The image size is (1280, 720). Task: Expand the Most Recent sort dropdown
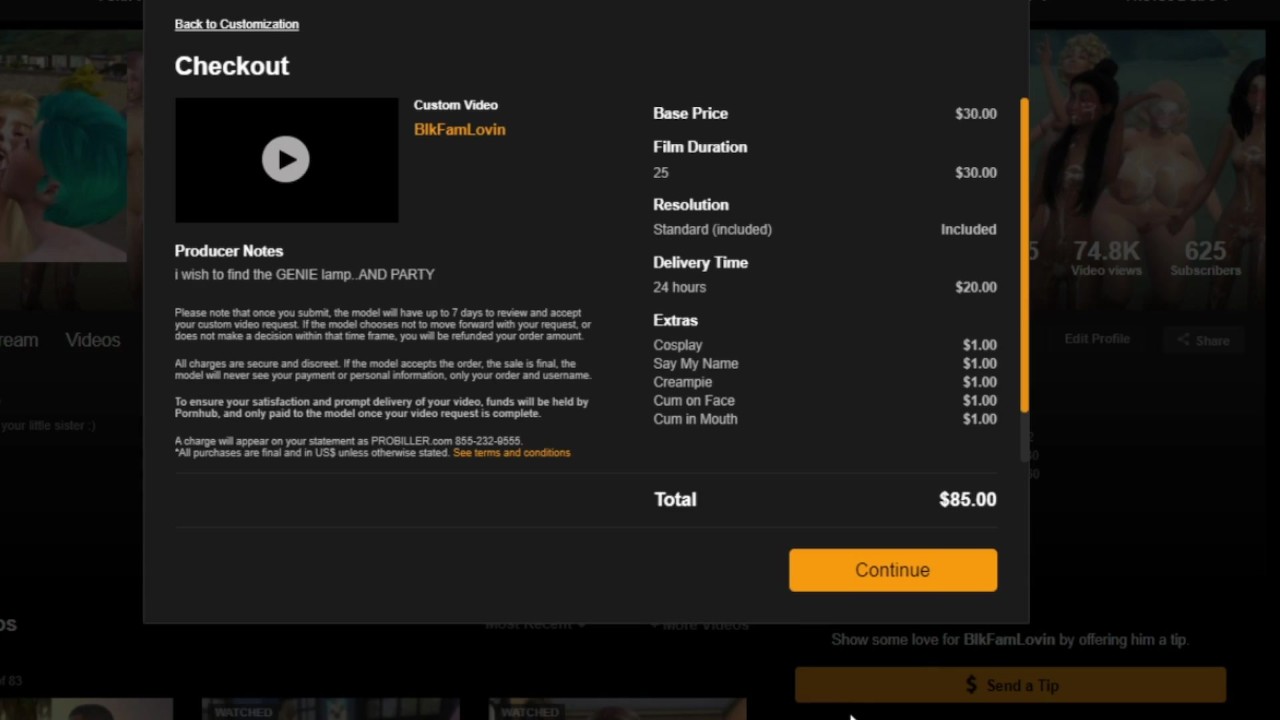coord(535,625)
